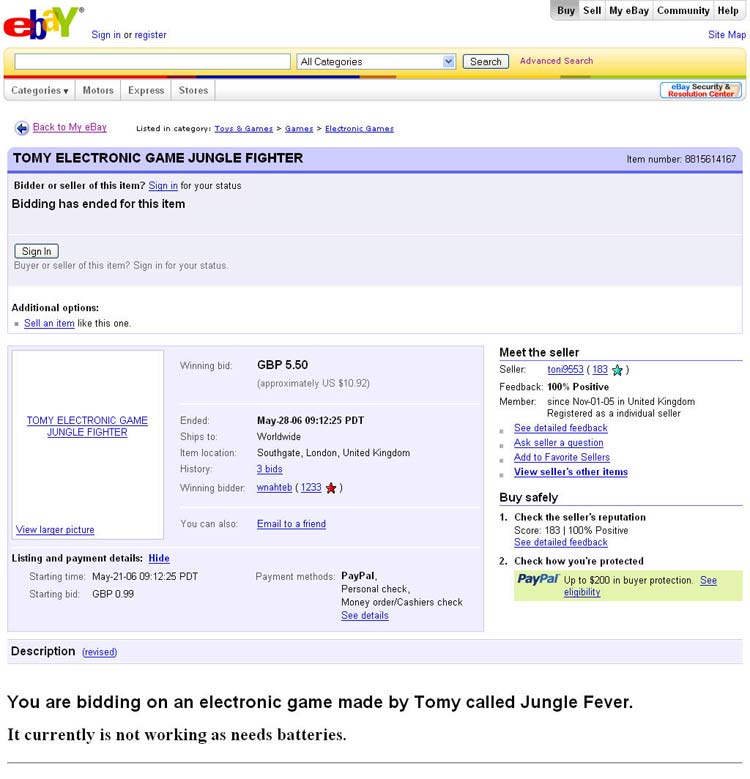Viewport: 750px width, 779px height.
Task: Hide listing and payment details
Action: [159, 558]
